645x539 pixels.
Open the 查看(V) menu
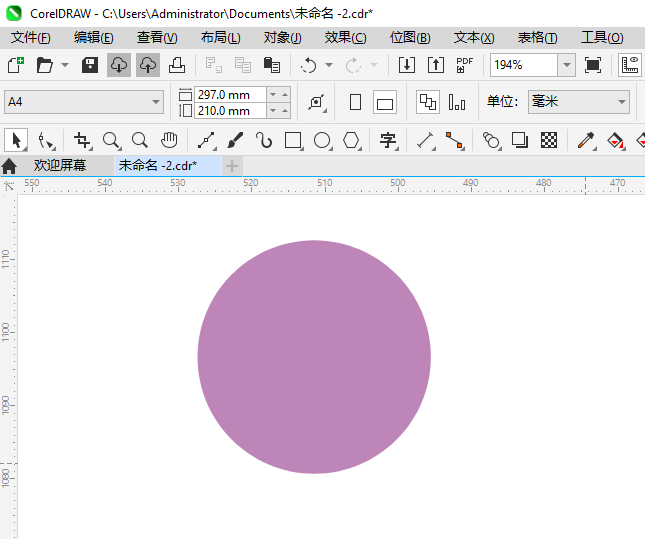pos(157,38)
